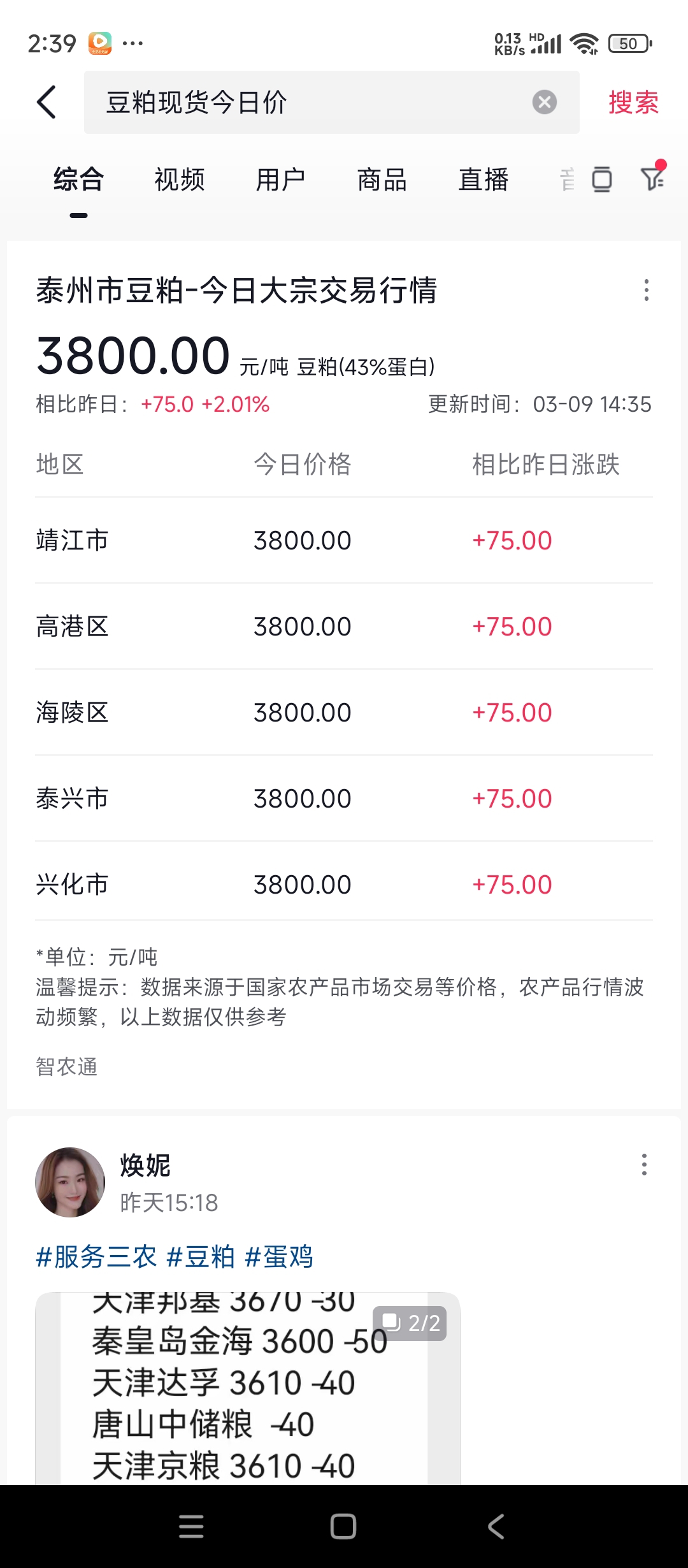The width and height of the screenshot is (688, 1568).
Task: Select the 直播 tab
Action: [483, 180]
